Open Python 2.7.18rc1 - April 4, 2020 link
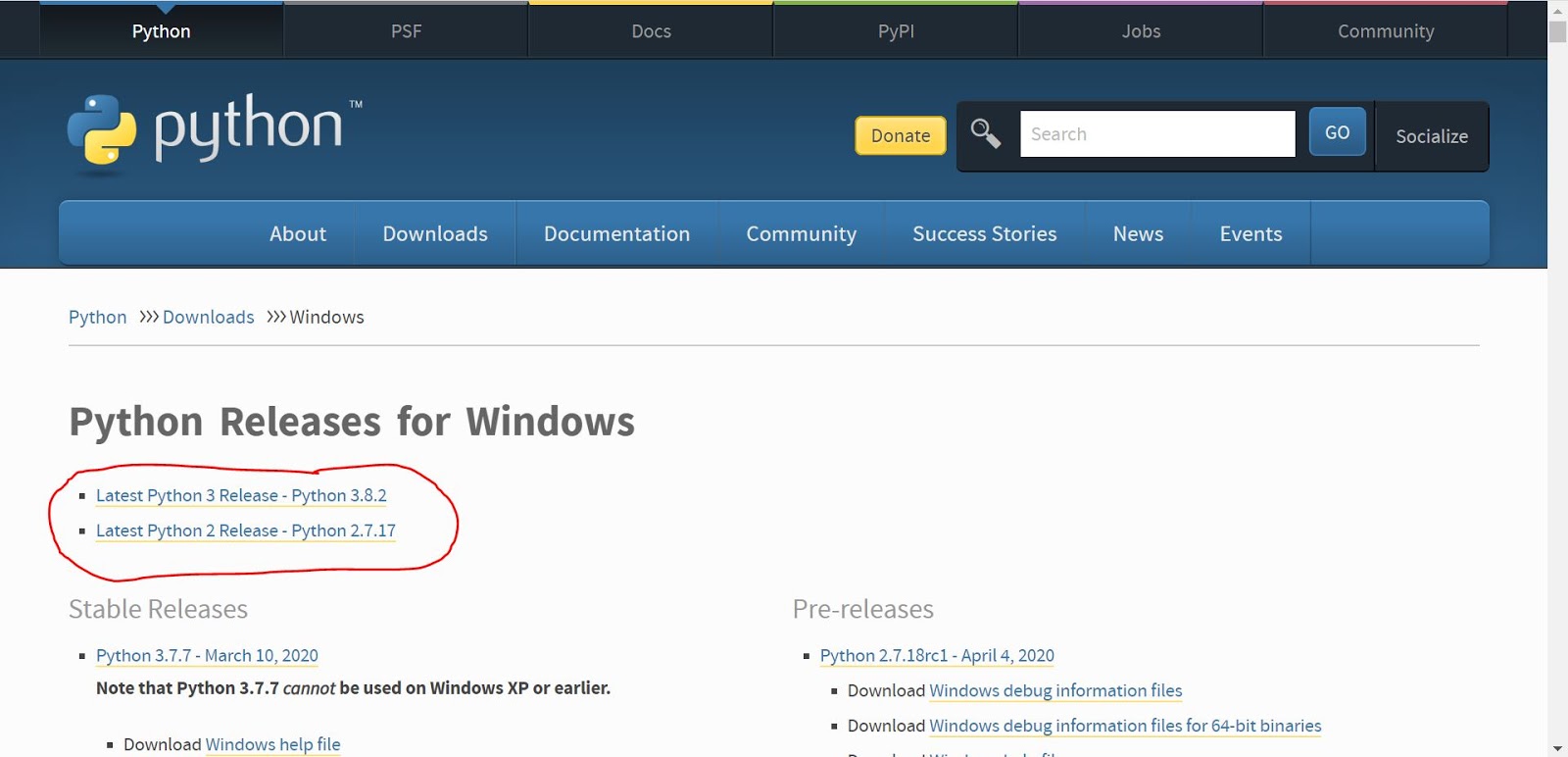 click(937, 655)
